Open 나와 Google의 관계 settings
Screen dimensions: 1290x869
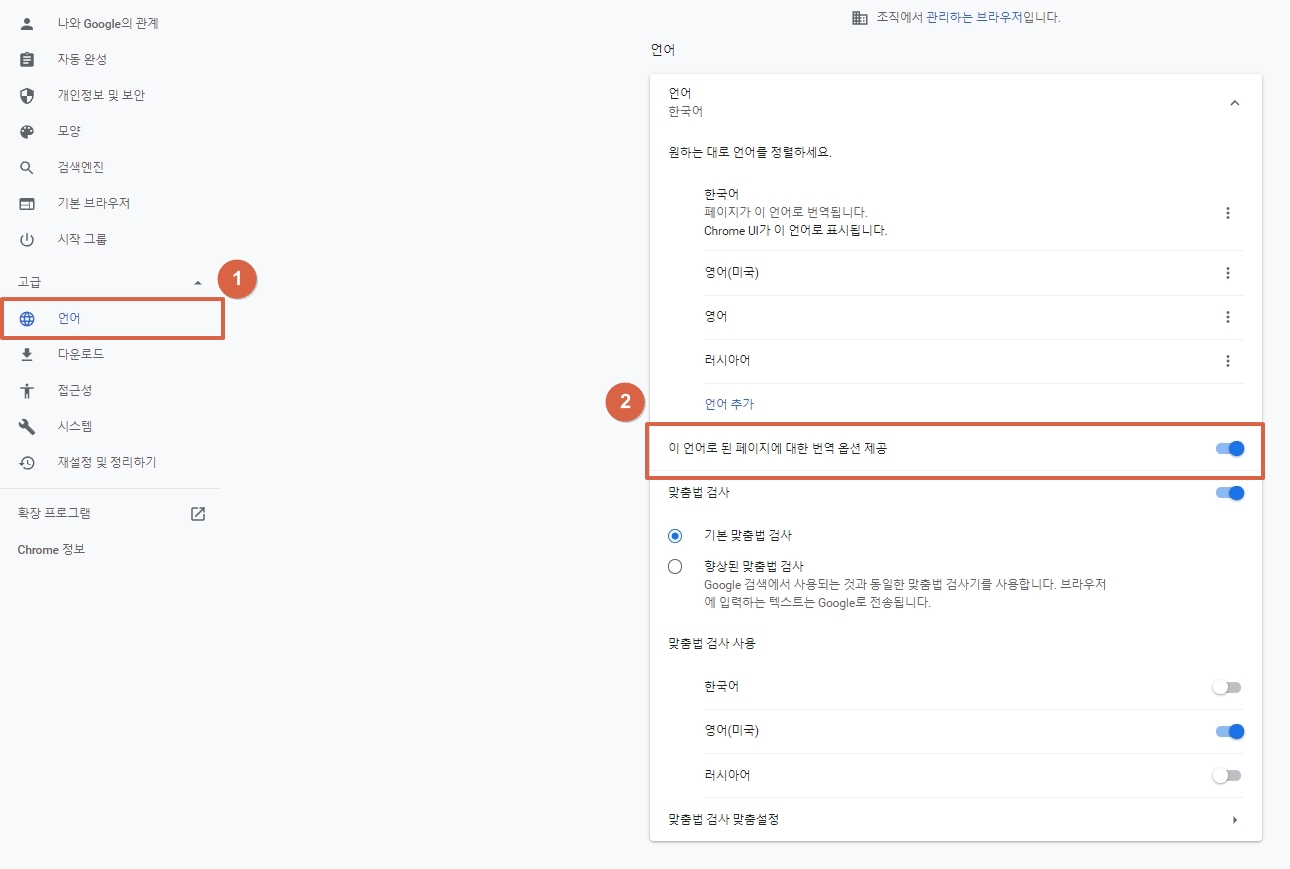click(108, 23)
